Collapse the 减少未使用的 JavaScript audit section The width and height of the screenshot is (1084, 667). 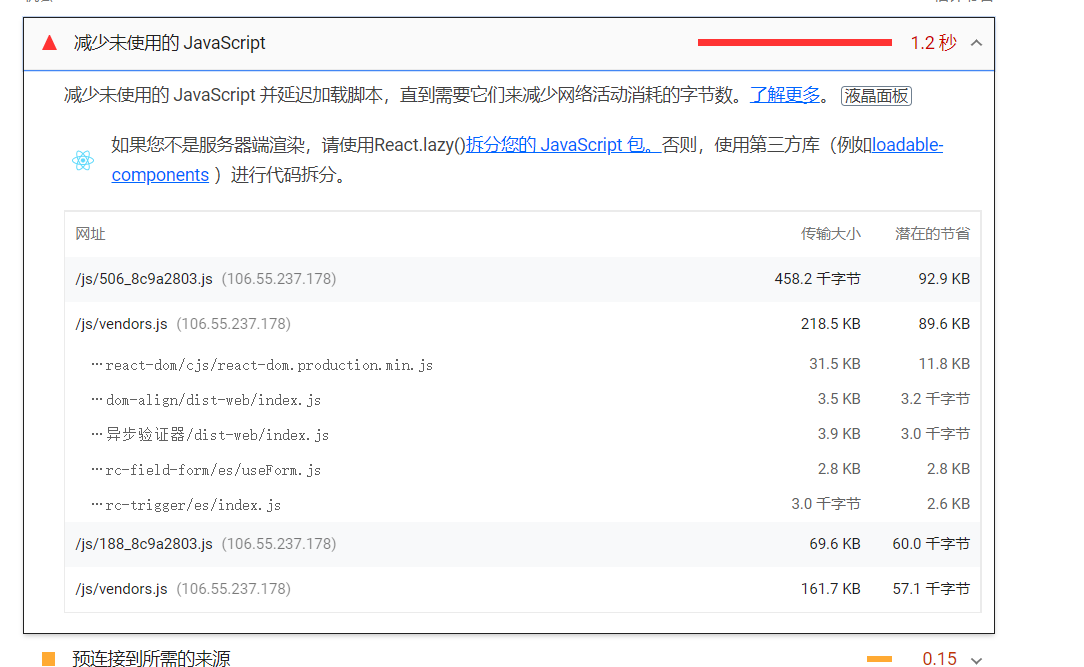point(975,42)
